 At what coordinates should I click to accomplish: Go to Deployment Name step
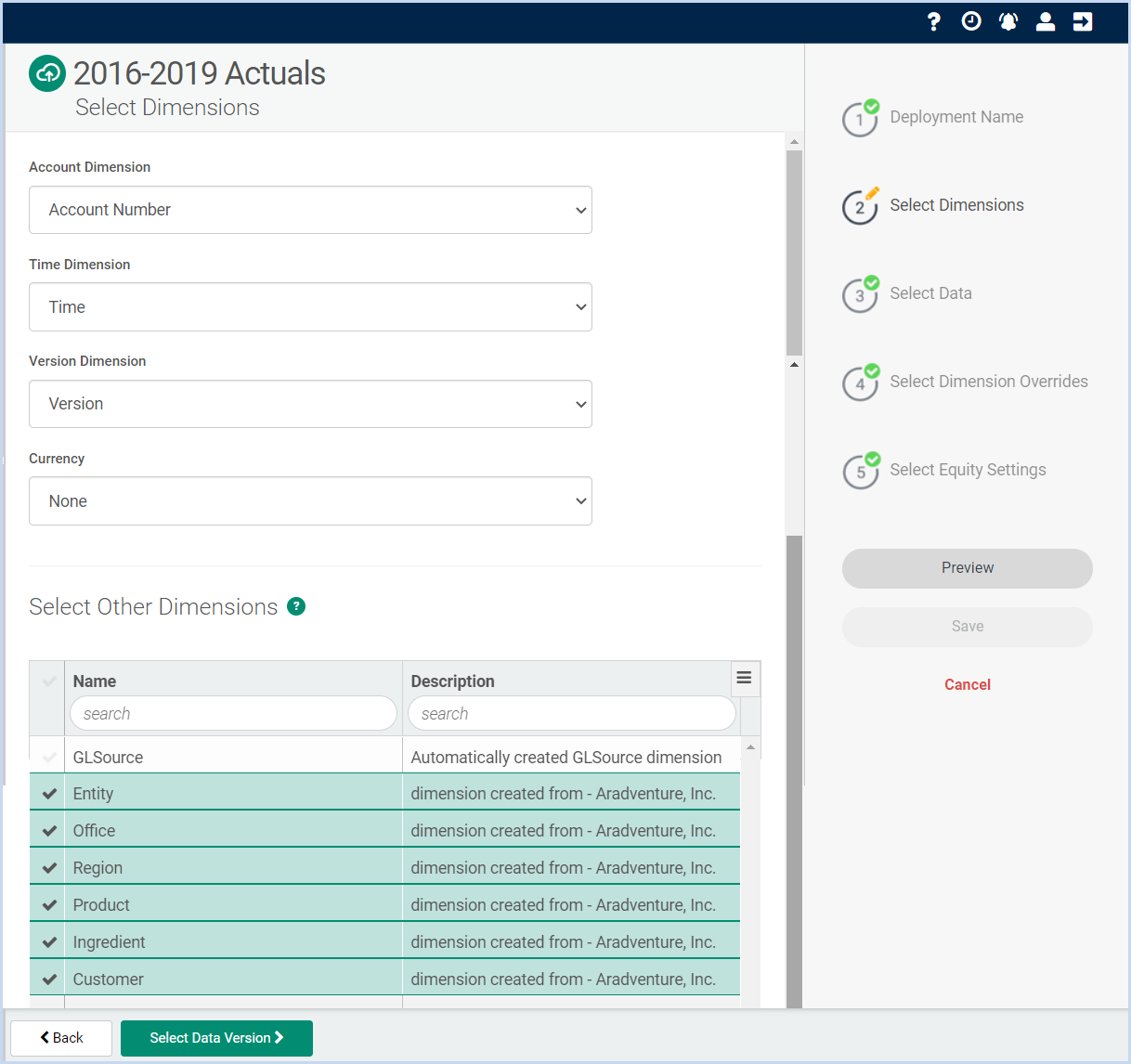click(956, 117)
